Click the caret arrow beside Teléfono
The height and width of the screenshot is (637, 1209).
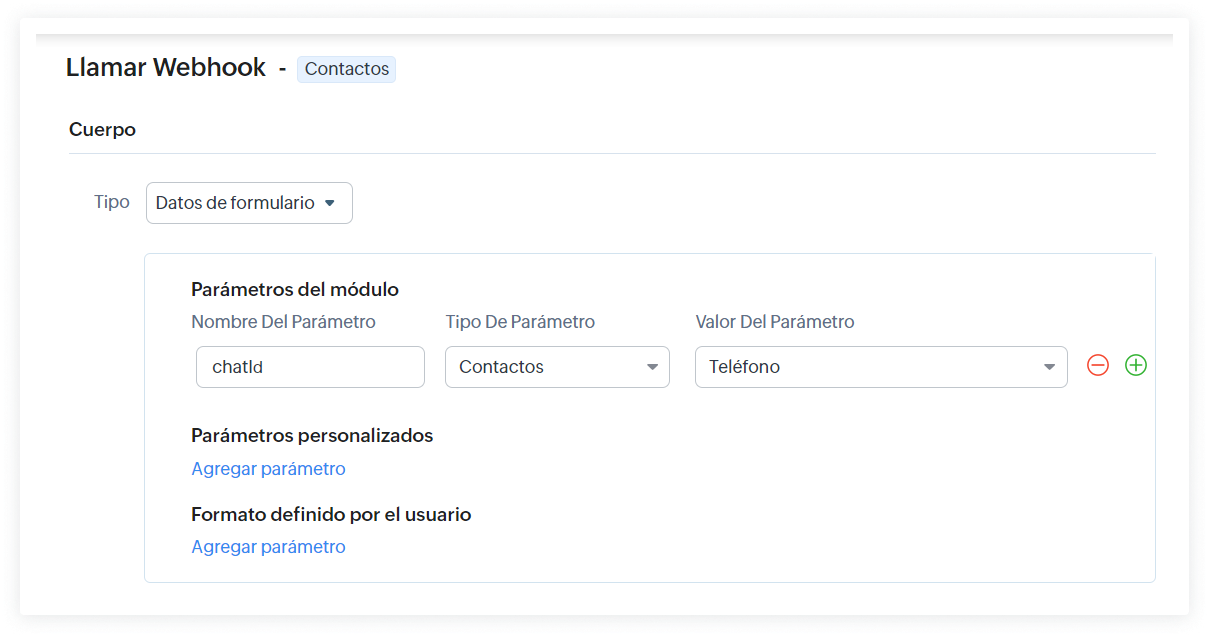click(x=1049, y=367)
